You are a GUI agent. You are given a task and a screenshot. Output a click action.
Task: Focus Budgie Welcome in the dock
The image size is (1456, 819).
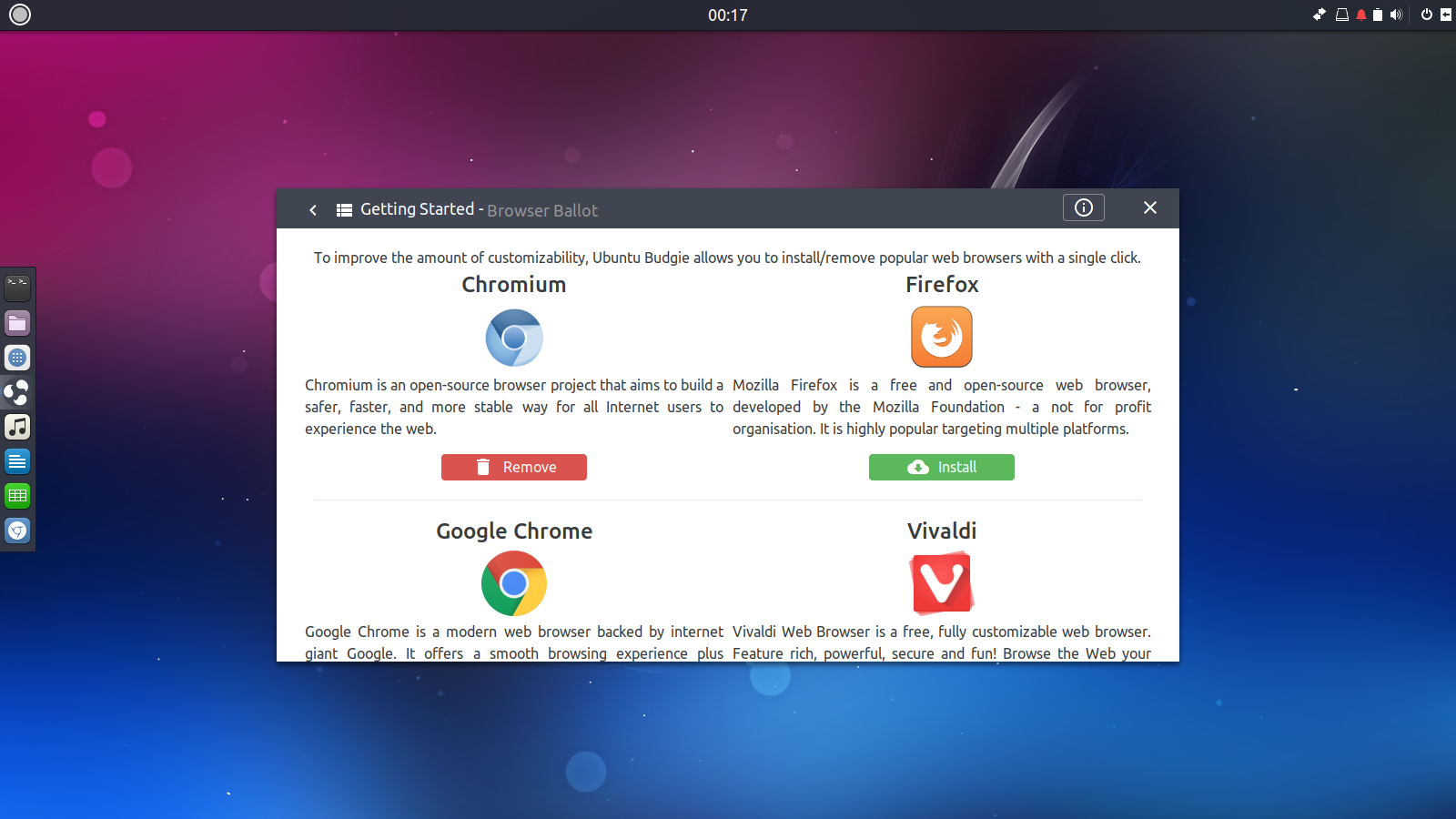pos(17,392)
